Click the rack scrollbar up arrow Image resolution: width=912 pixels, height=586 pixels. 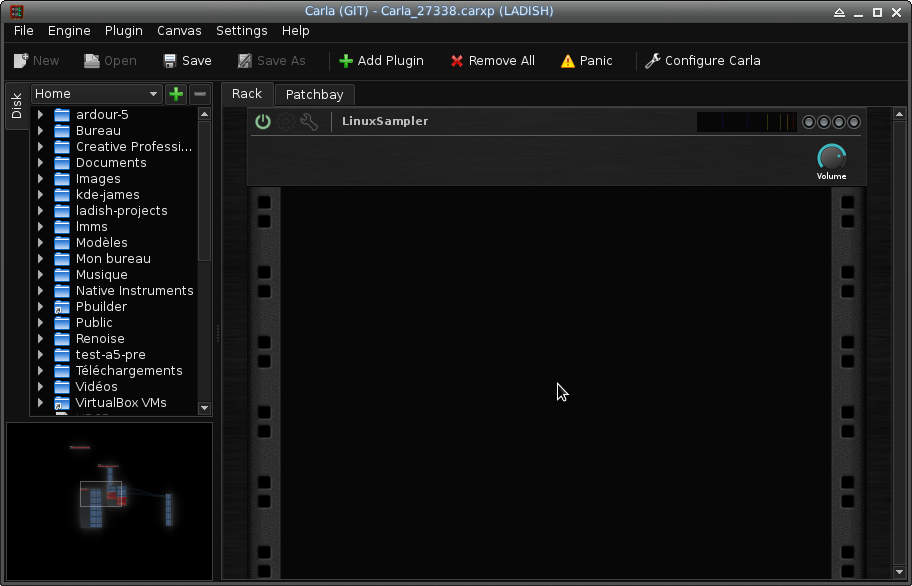tap(899, 114)
